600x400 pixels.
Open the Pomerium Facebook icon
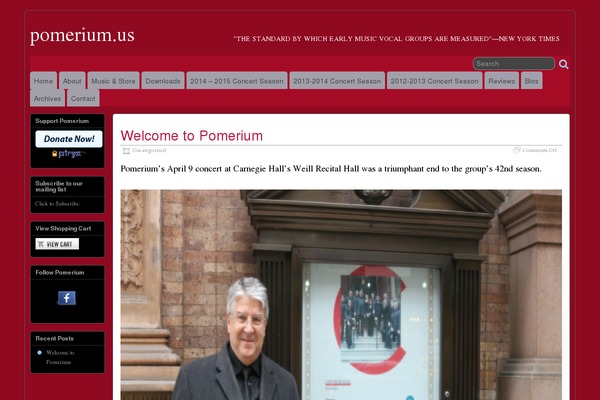click(67, 298)
